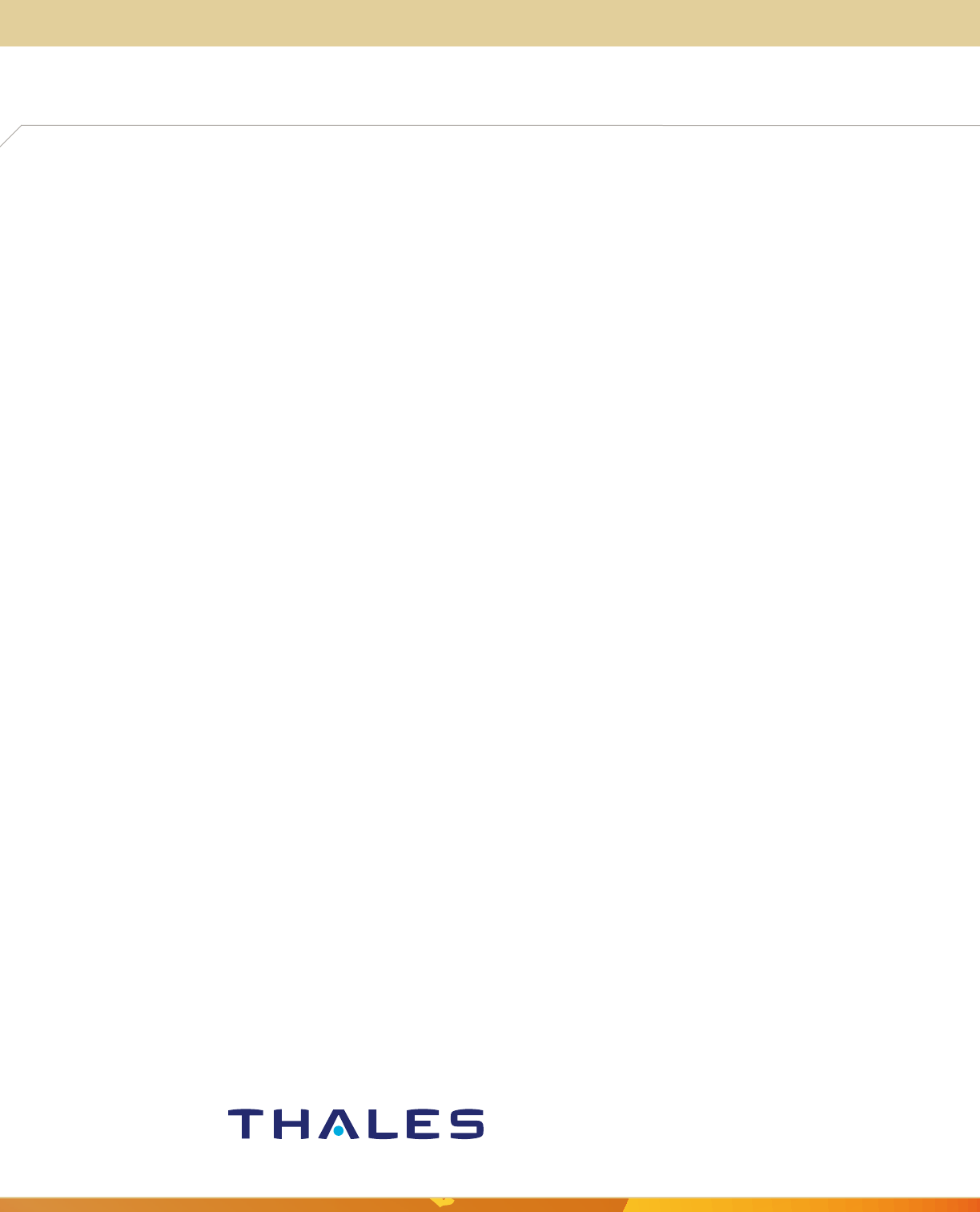Click the slanted divider between orange and yellow footer
Viewport: 980px width, 1212px height.
pos(626,1205)
